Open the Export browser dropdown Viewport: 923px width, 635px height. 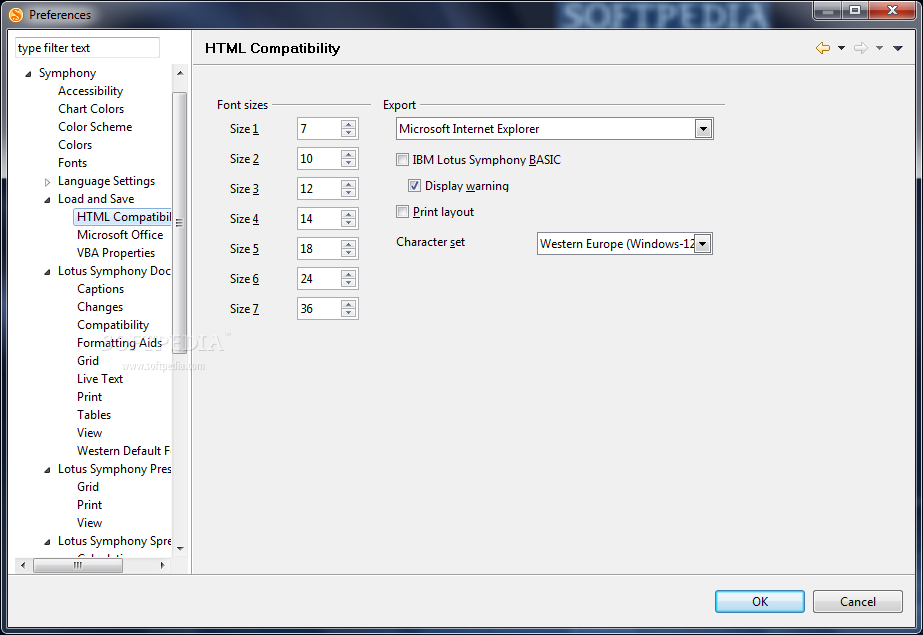[x=703, y=129]
